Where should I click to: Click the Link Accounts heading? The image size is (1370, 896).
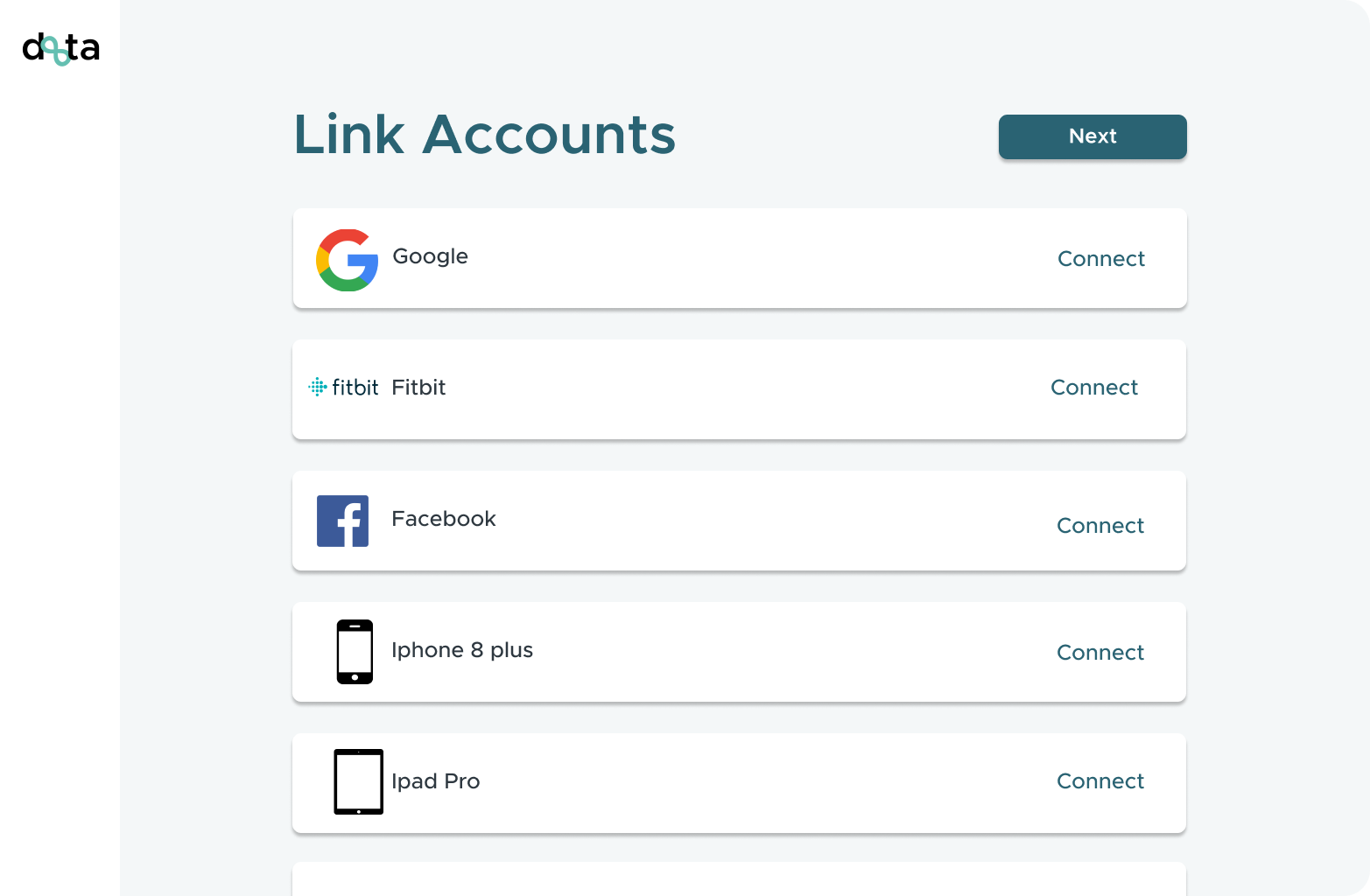click(x=484, y=135)
